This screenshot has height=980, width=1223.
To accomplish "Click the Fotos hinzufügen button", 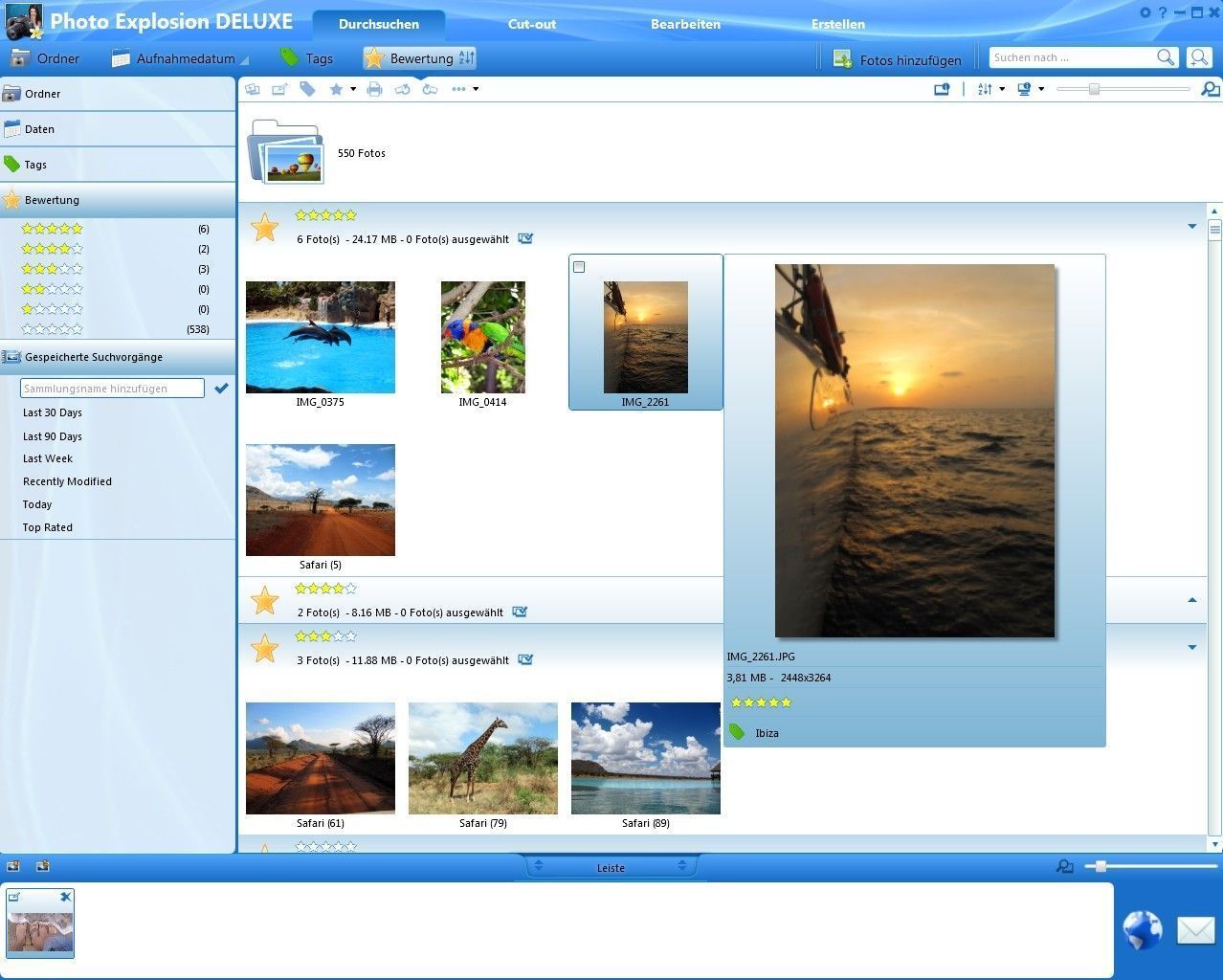I will click(897, 59).
